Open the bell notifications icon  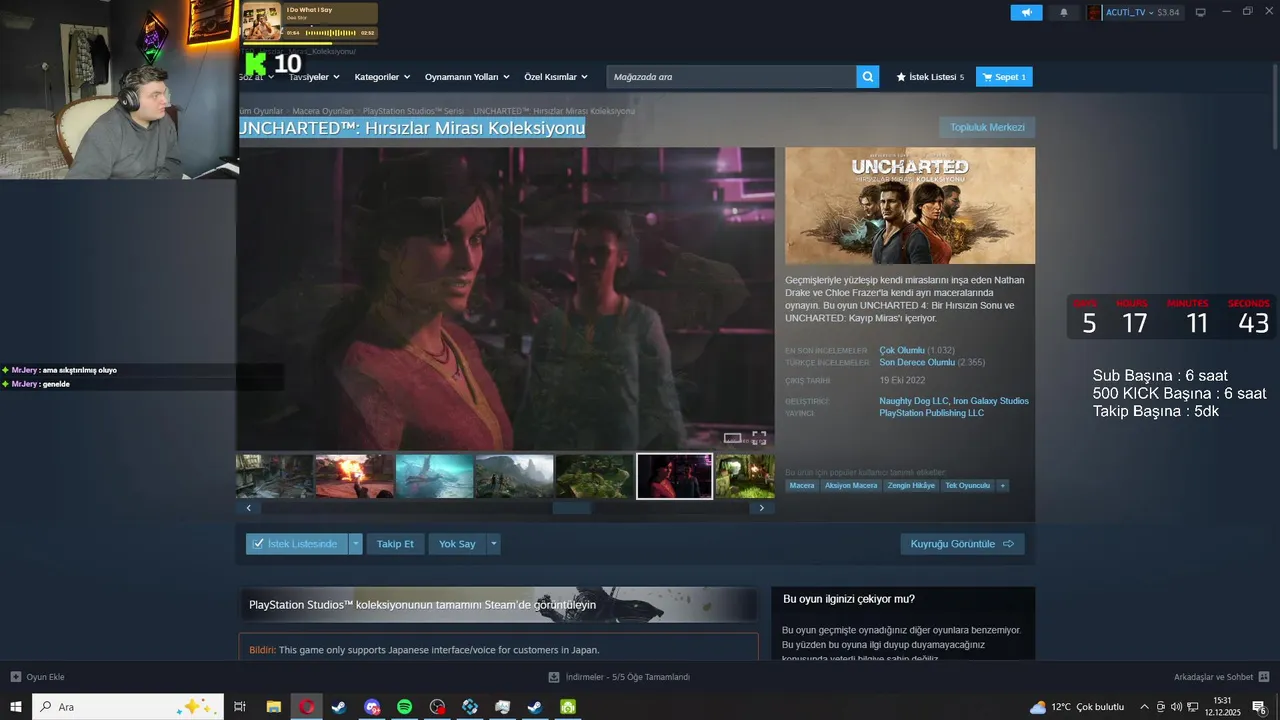[1063, 13]
